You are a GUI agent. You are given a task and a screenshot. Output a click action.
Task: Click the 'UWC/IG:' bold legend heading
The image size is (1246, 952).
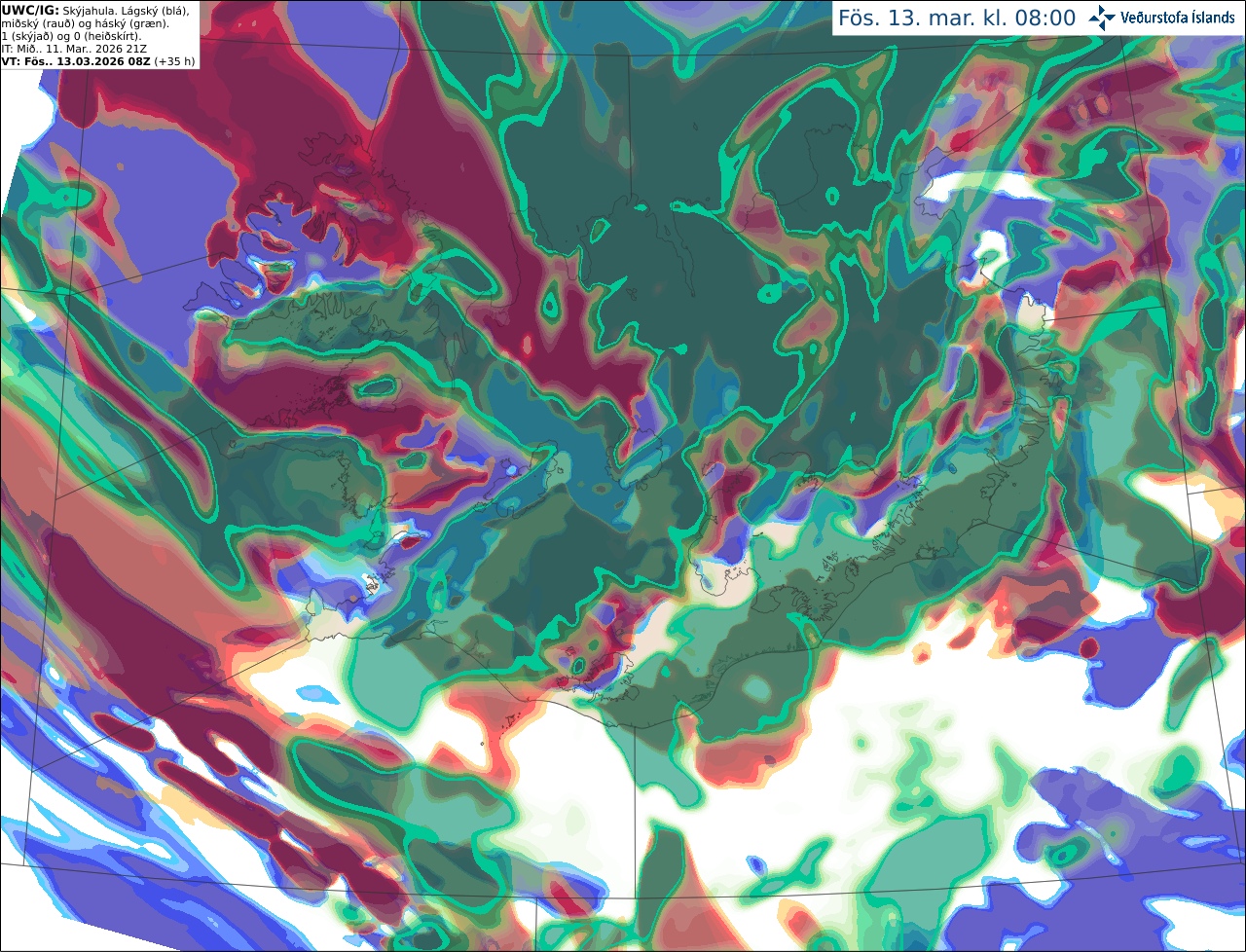click(x=30, y=10)
